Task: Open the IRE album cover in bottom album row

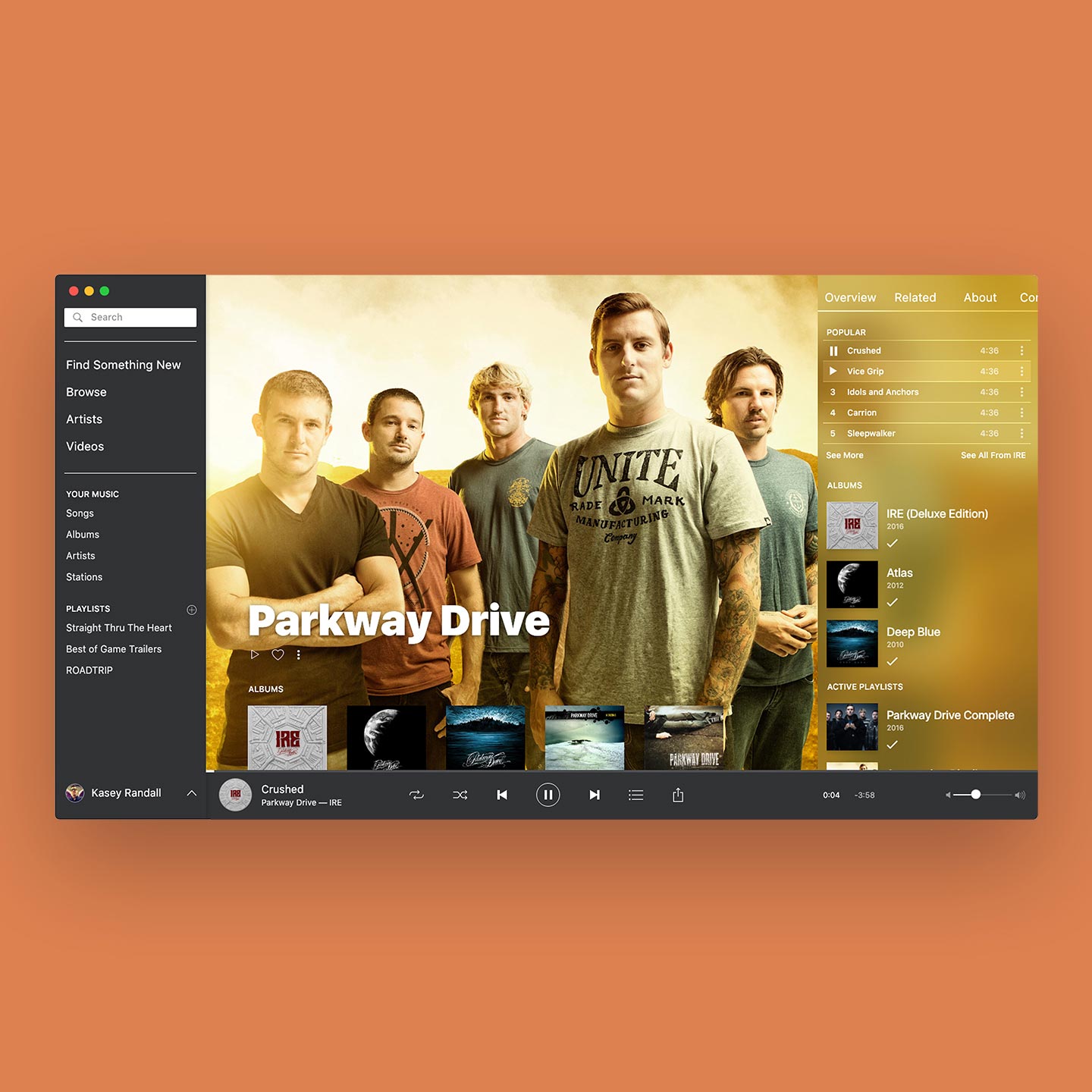Action: tap(287, 738)
